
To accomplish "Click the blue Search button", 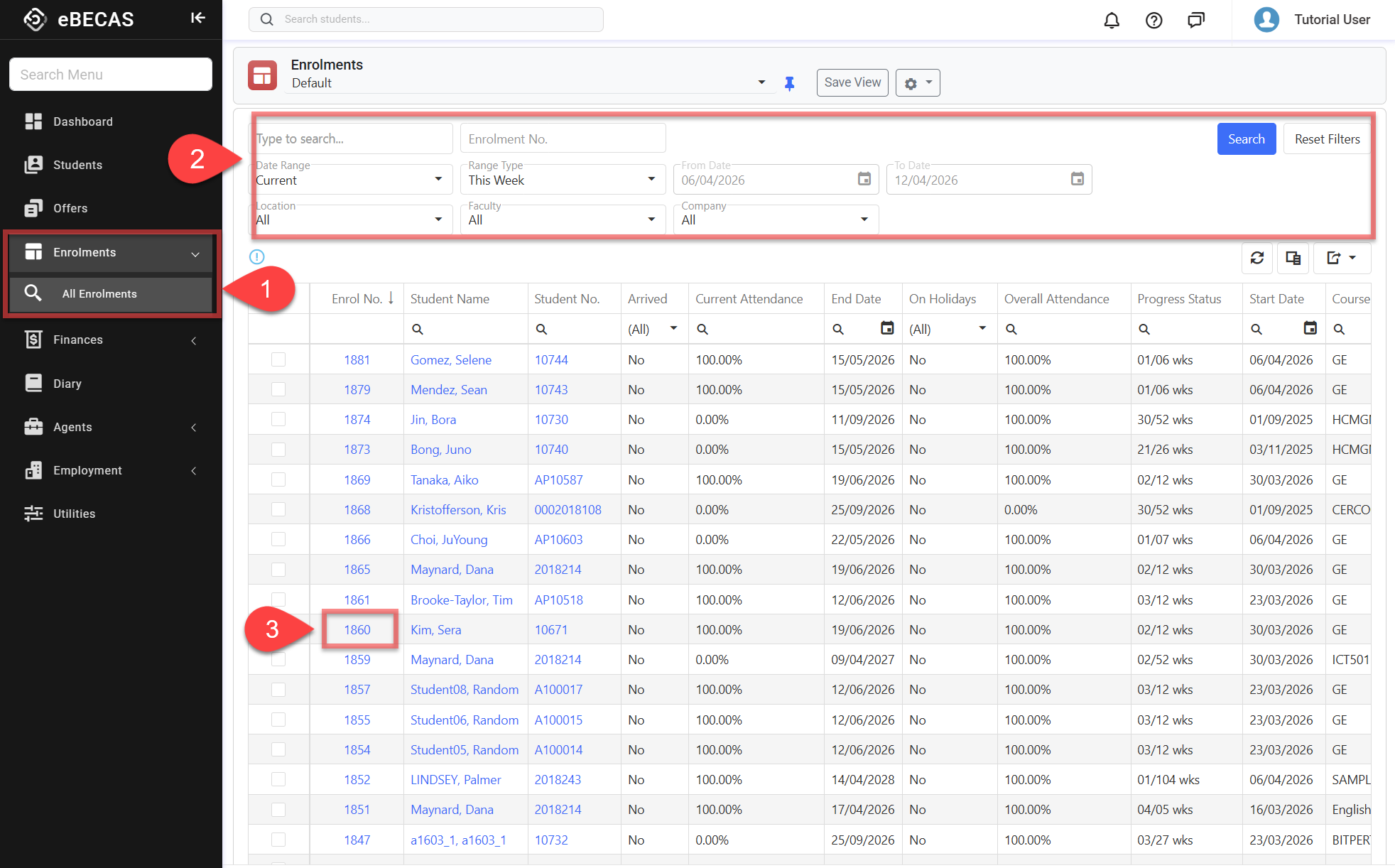I will click(x=1246, y=139).
